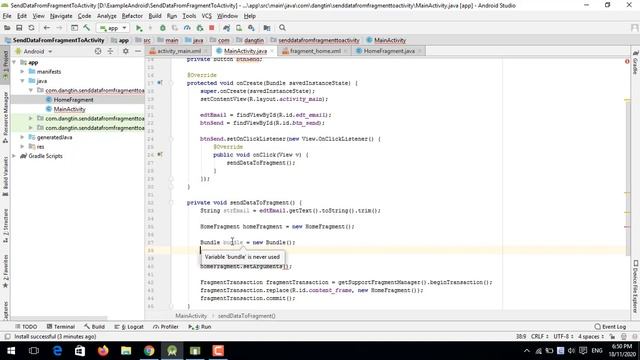The width and height of the screenshot is (640, 360).
Task: Open the TODO tool window
Action: click(x=26, y=327)
